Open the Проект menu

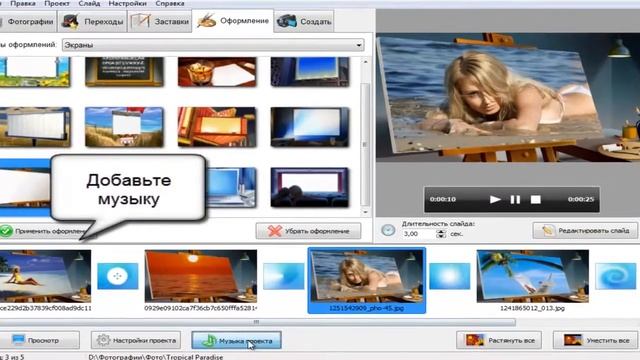57,3
